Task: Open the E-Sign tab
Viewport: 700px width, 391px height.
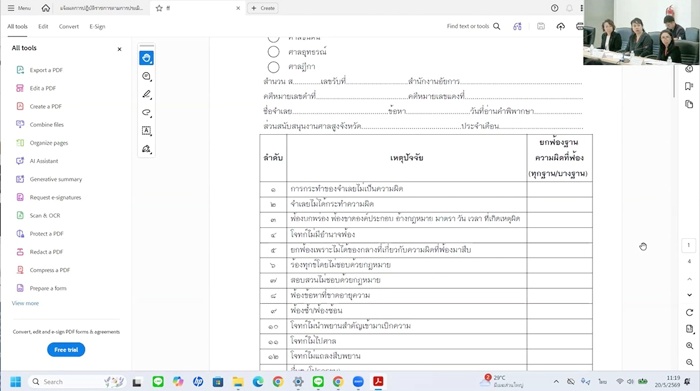Action: pos(97,27)
